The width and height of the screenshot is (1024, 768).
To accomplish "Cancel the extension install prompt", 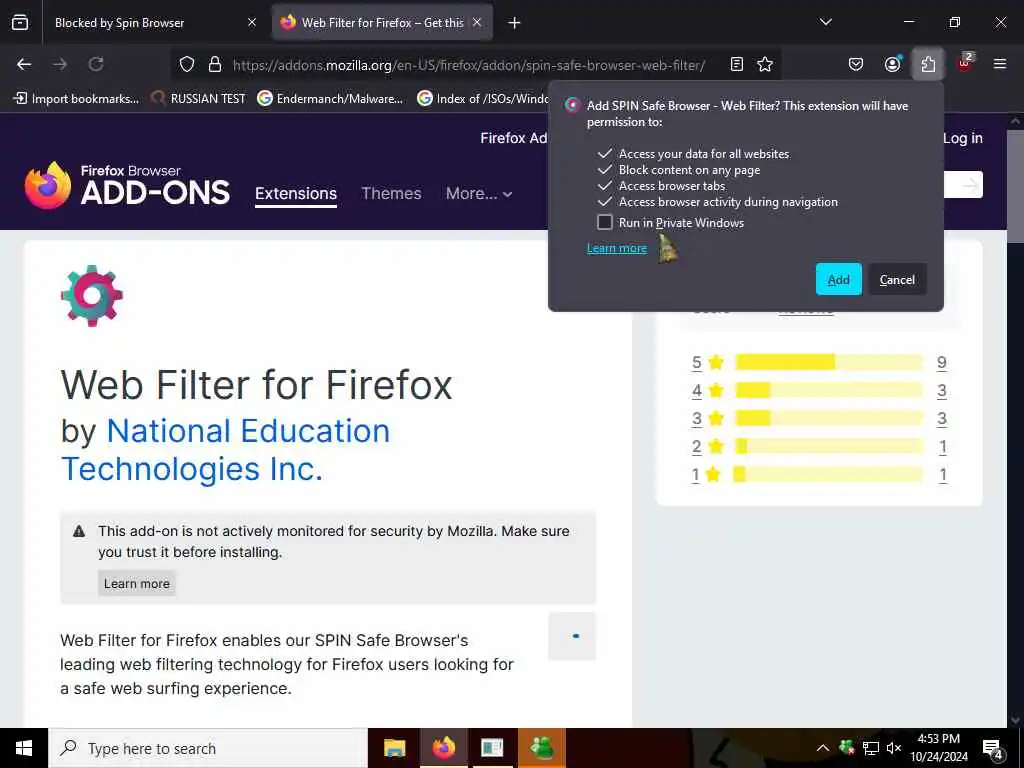I will tap(897, 280).
